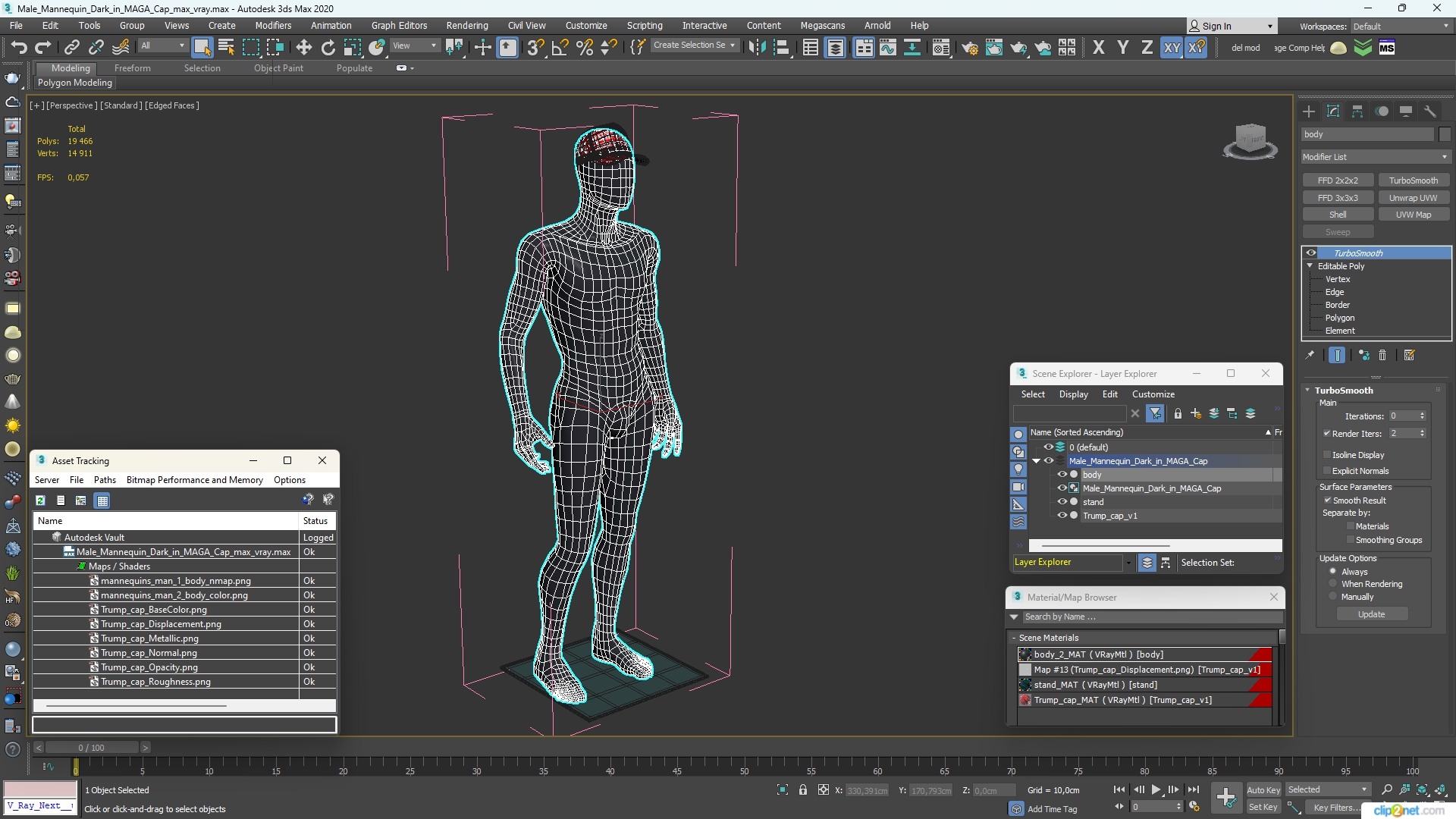Toggle visibility eye of body layer item

(1062, 475)
